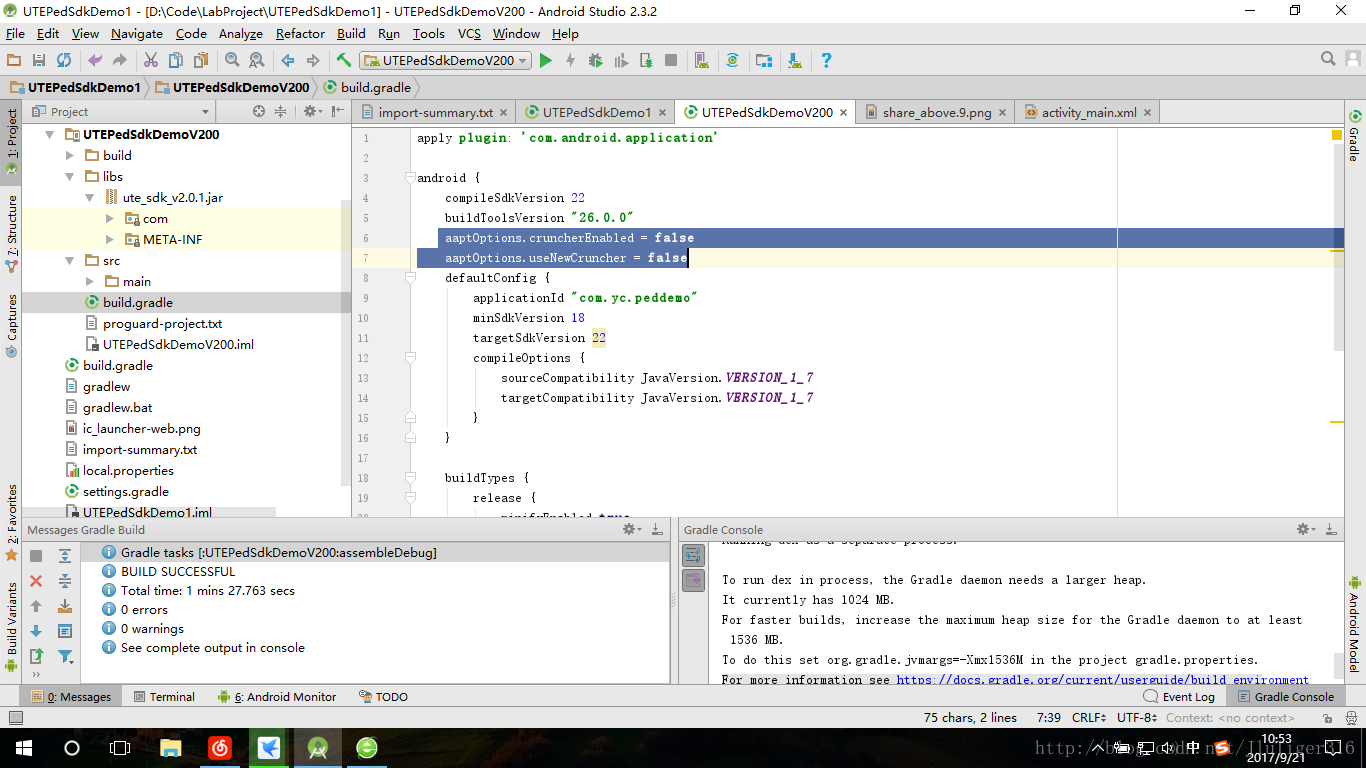Image resolution: width=1366 pixels, height=768 pixels.
Task: Click Sync Project with Gradle Files icon
Action: click(x=733, y=60)
